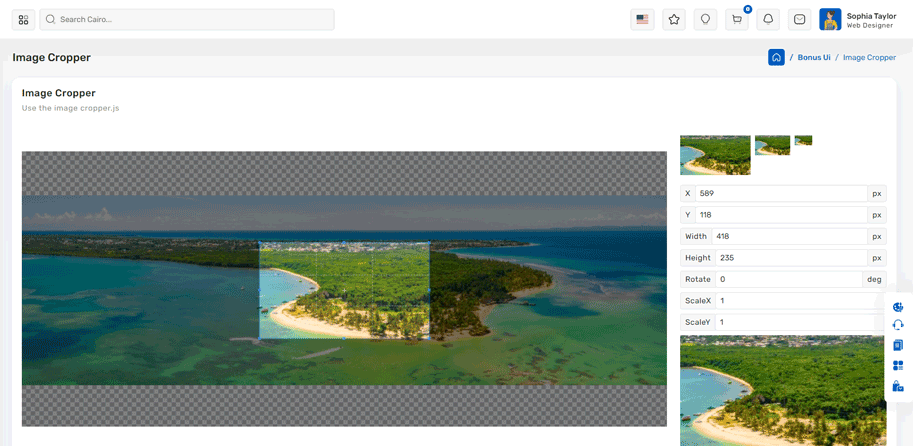The height and width of the screenshot is (446, 913).
Task: Open the apps grid menu icon
Action: tap(23, 19)
